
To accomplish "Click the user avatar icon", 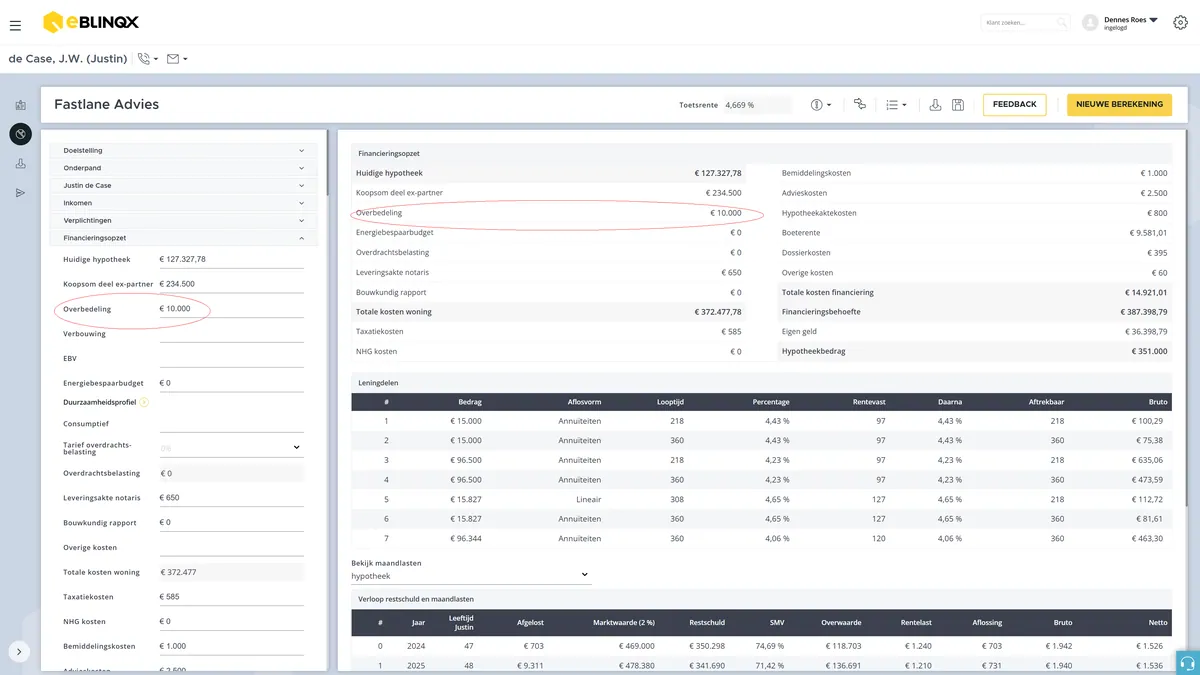I will click(x=1090, y=23).
